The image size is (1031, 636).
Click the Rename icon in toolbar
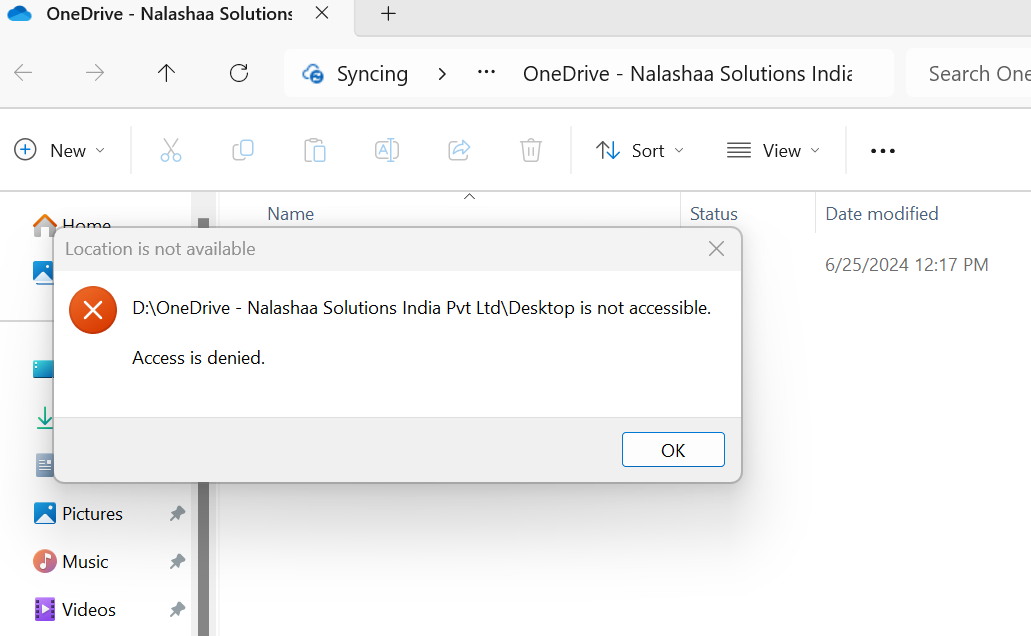387,151
